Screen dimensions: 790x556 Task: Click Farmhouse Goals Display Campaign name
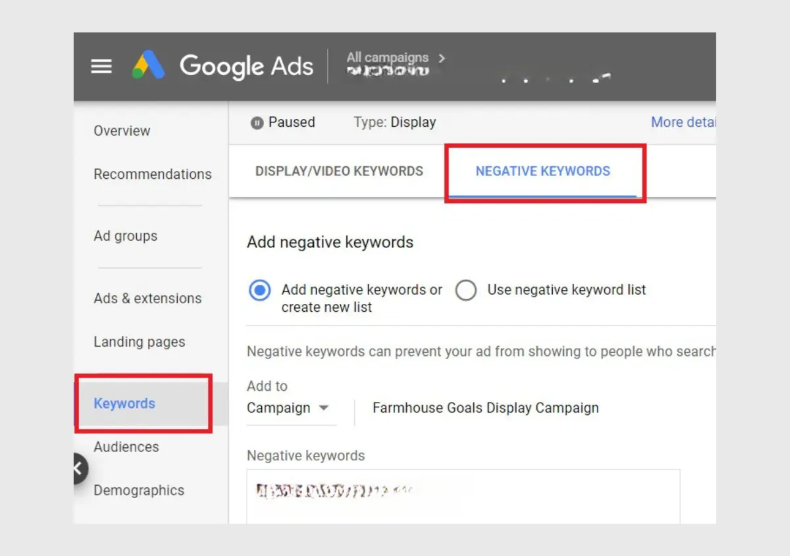[x=486, y=408]
